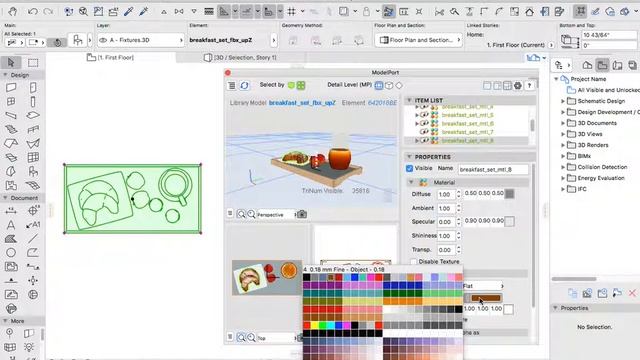
Task: Open the Home story First Floor arrow
Action: [x=551, y=45]
